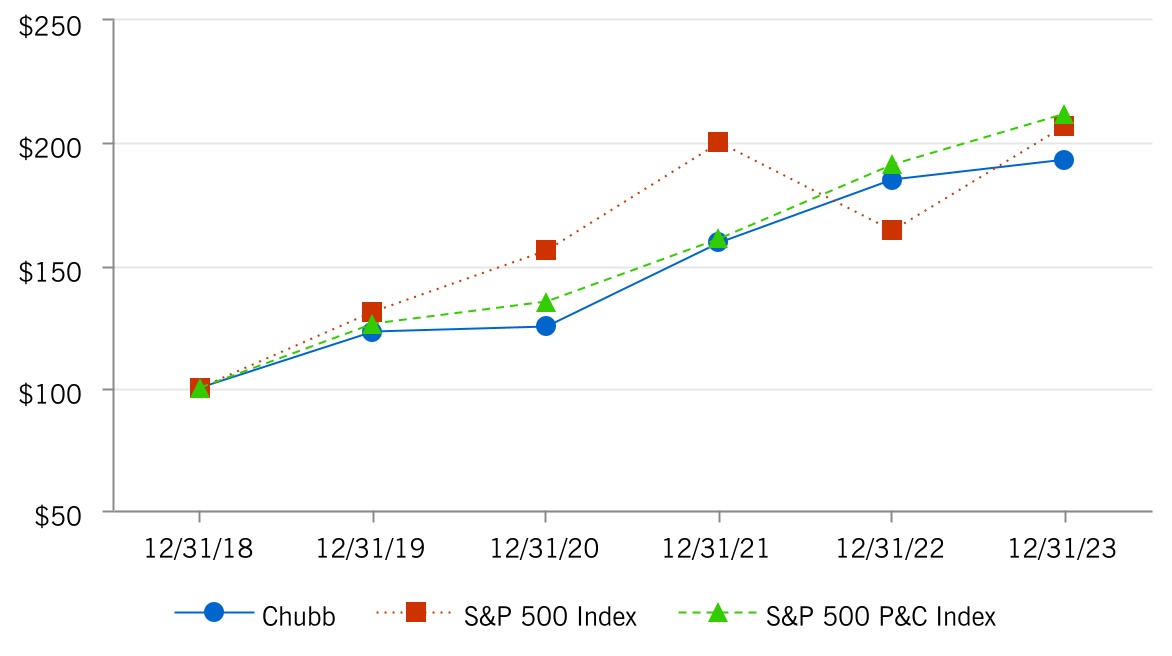Click the 12/31/21 x-axis date label
This screenshot has width=1172, height=656.
(718, 549)
